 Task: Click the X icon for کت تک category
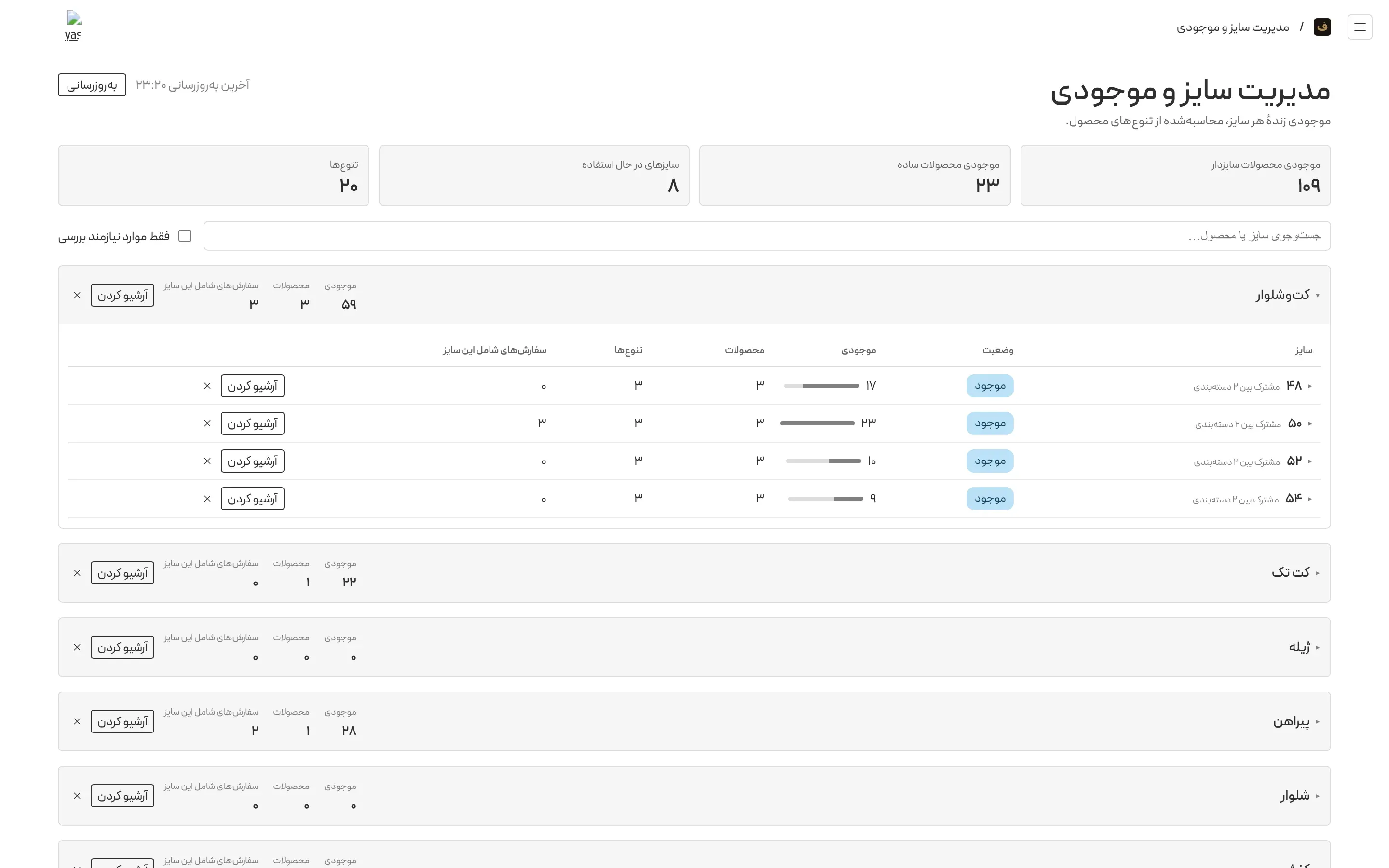coord(77,573)
